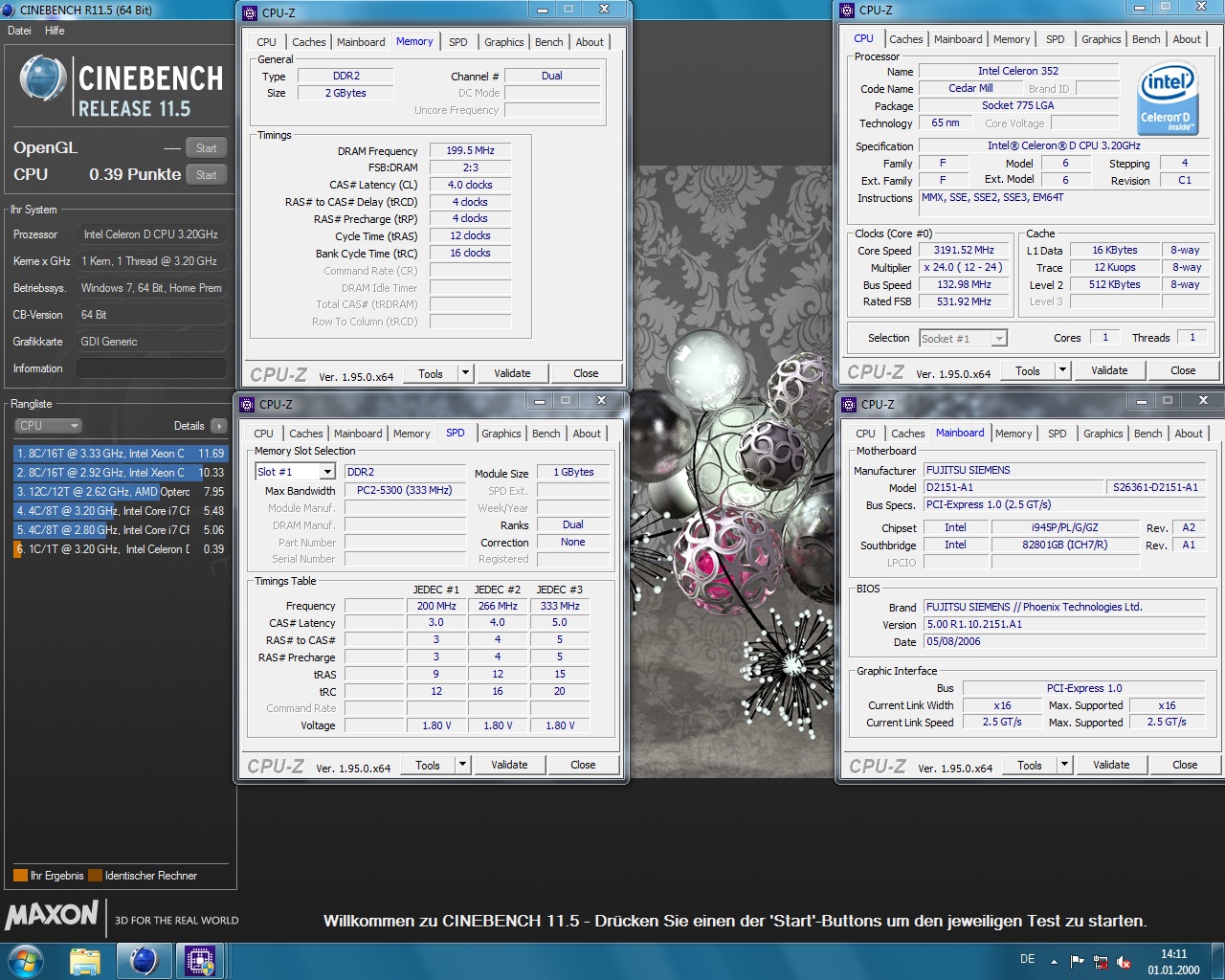Click the Manufacturer field FUJITSU SIEMENS
Screen dimensions: 1225x980
click(x=1063, y=470)
